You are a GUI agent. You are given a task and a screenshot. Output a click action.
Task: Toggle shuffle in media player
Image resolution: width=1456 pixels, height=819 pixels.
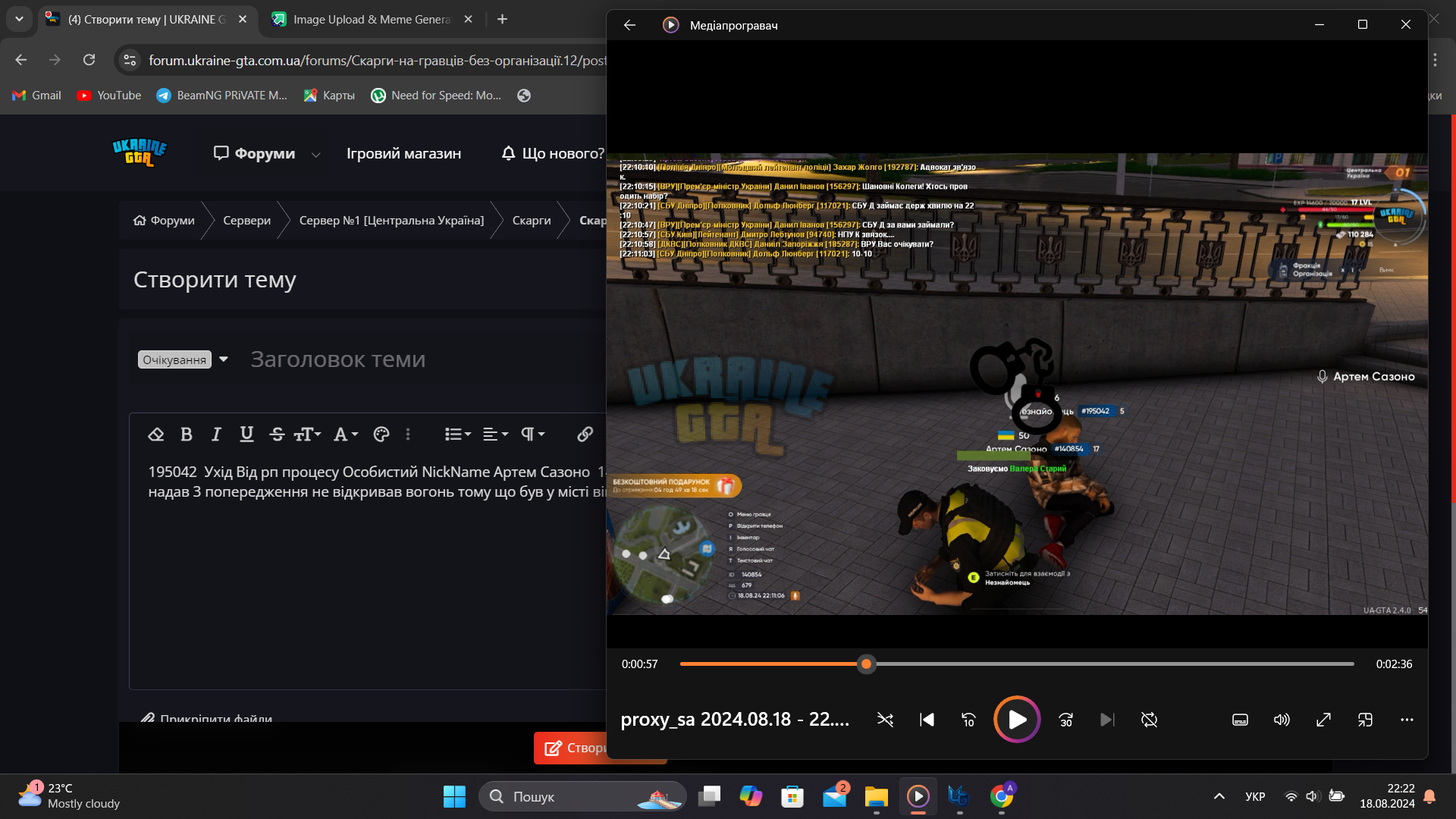[x=885, y=720]
